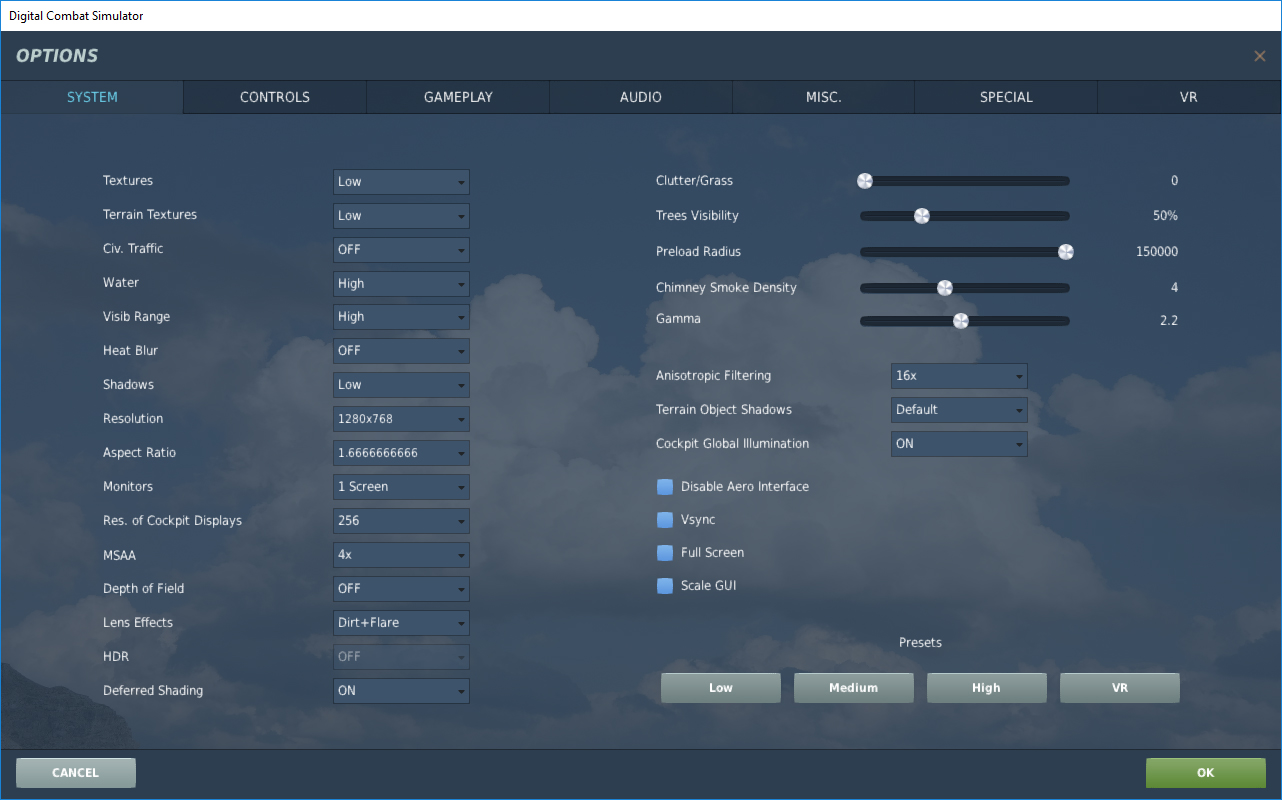The height and width of the screenshot is (800, 1282).
Task: Apply the Low preset
Action: coord(721,688)
